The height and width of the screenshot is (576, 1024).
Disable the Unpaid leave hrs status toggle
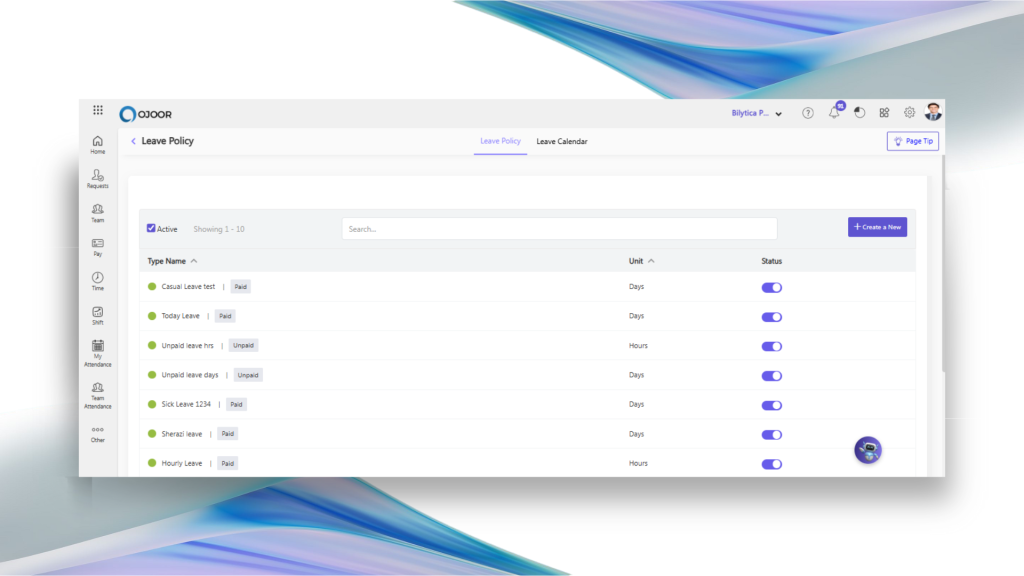[x=771, y=346]
